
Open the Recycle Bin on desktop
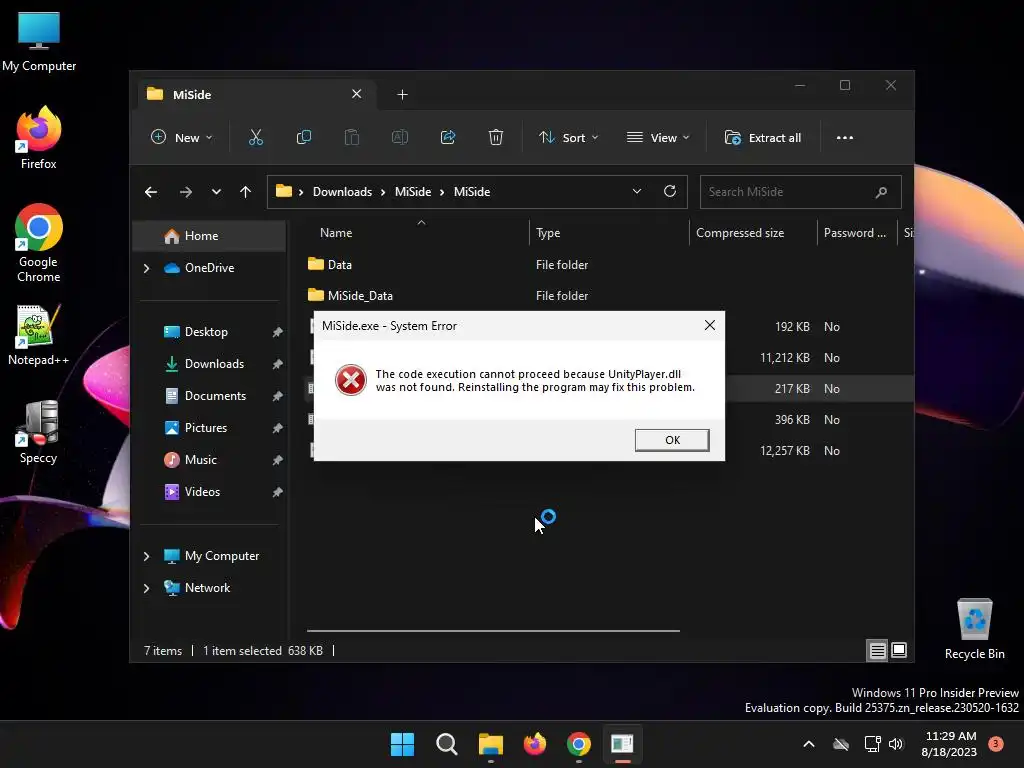click(x=974, y=629)
